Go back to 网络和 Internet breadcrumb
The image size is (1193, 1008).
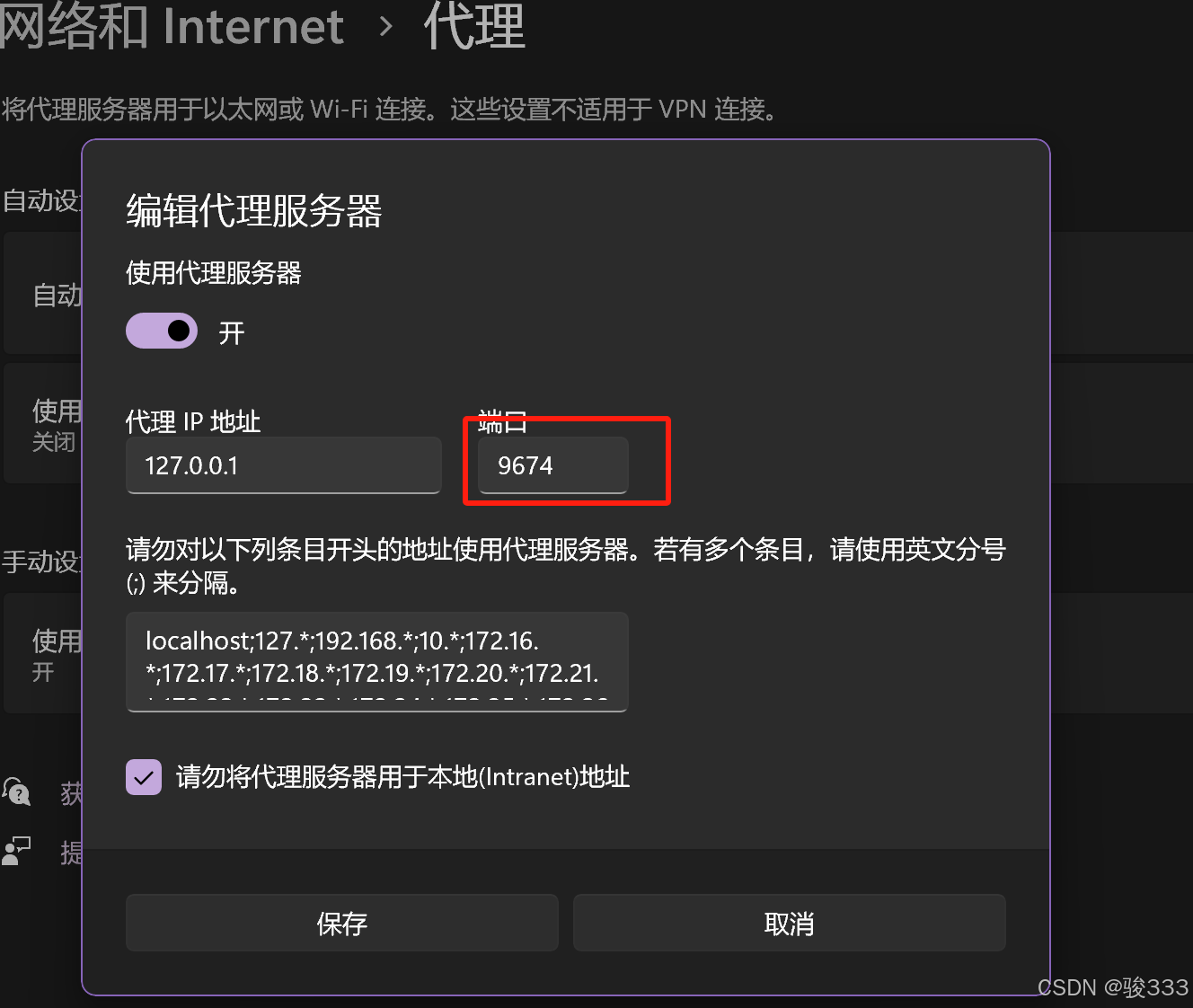click(172, 26)
